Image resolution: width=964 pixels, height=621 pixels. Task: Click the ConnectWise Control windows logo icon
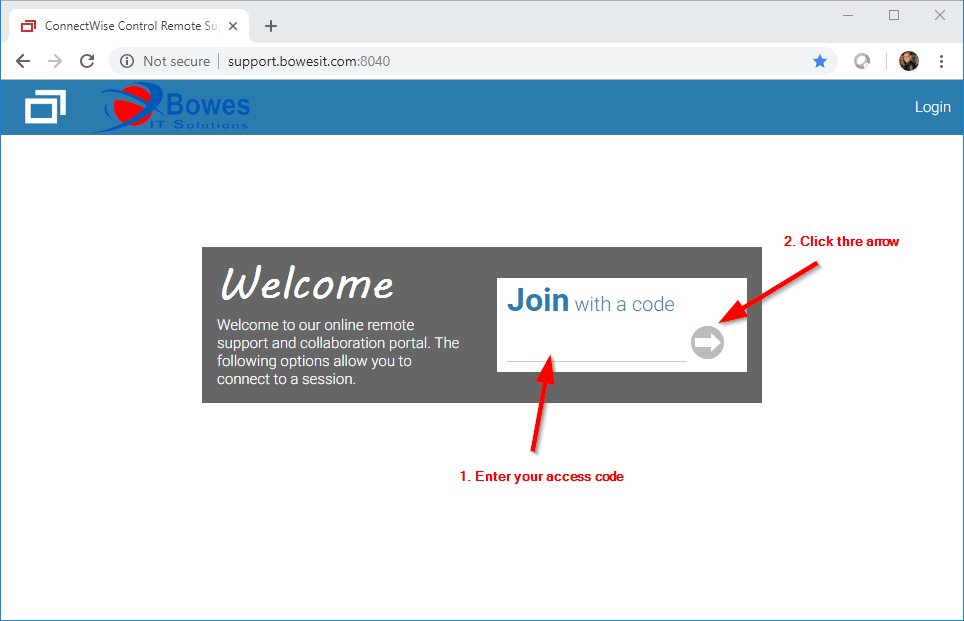[45, 106]
